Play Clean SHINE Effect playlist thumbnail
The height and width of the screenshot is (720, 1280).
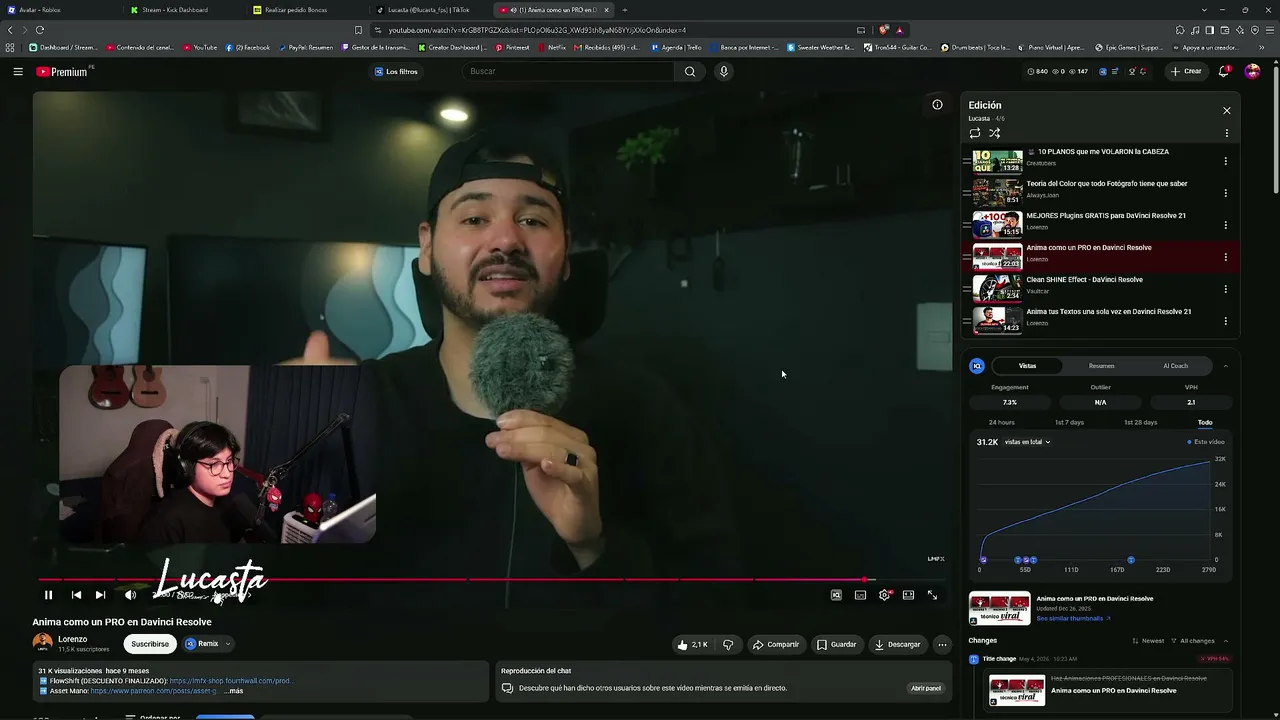pos(998,288)
